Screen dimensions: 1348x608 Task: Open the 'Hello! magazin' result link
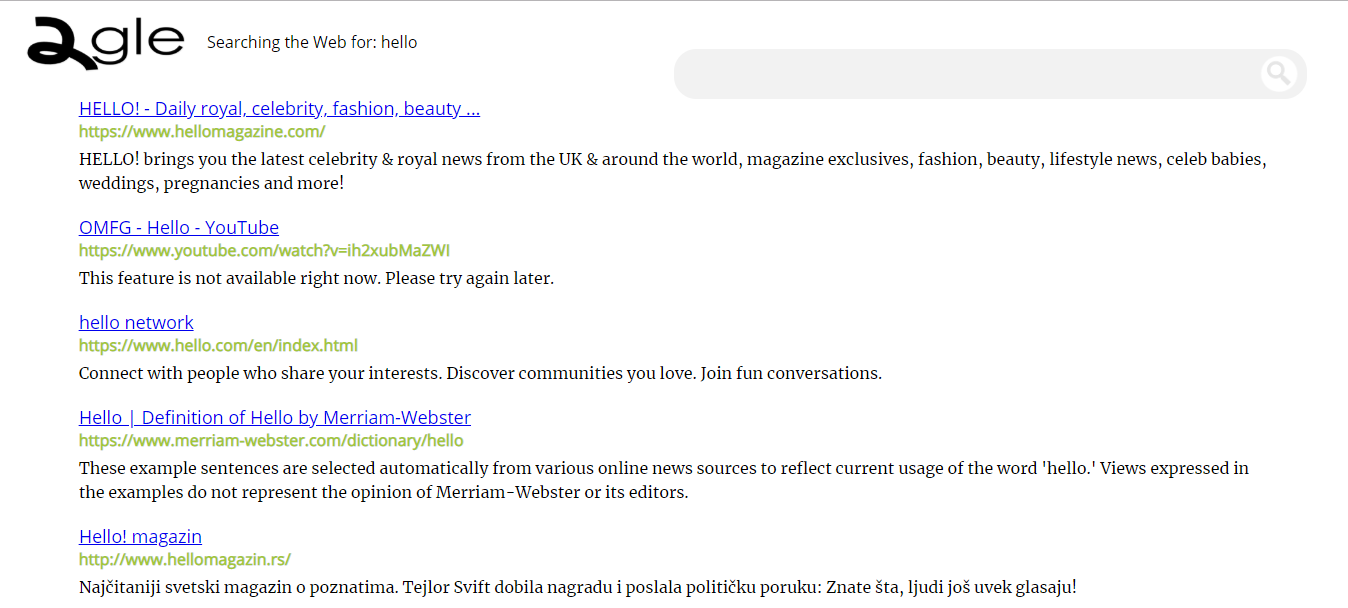[140, 536]
